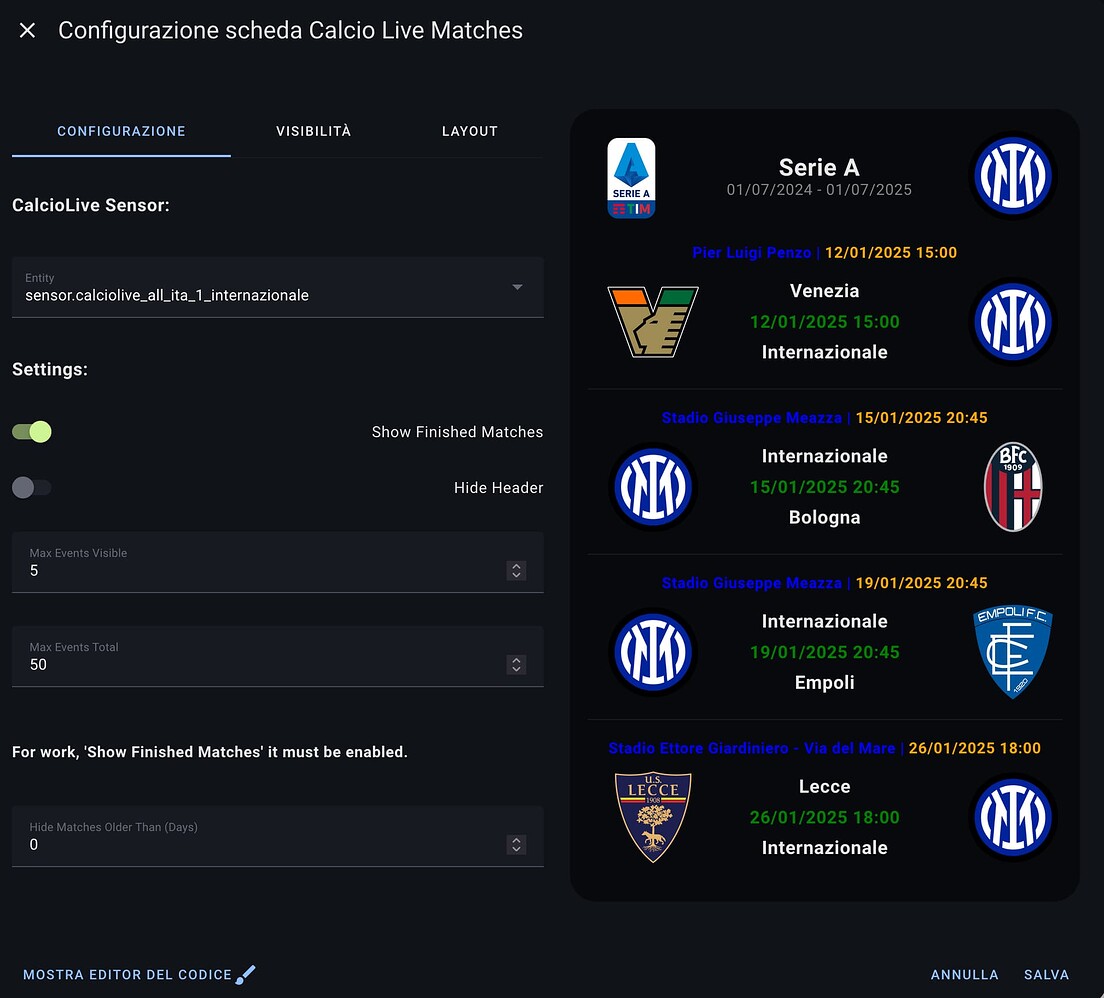Enable the Hide Header option
Viewport: 1104px width, 998px height.
(31, 487)
